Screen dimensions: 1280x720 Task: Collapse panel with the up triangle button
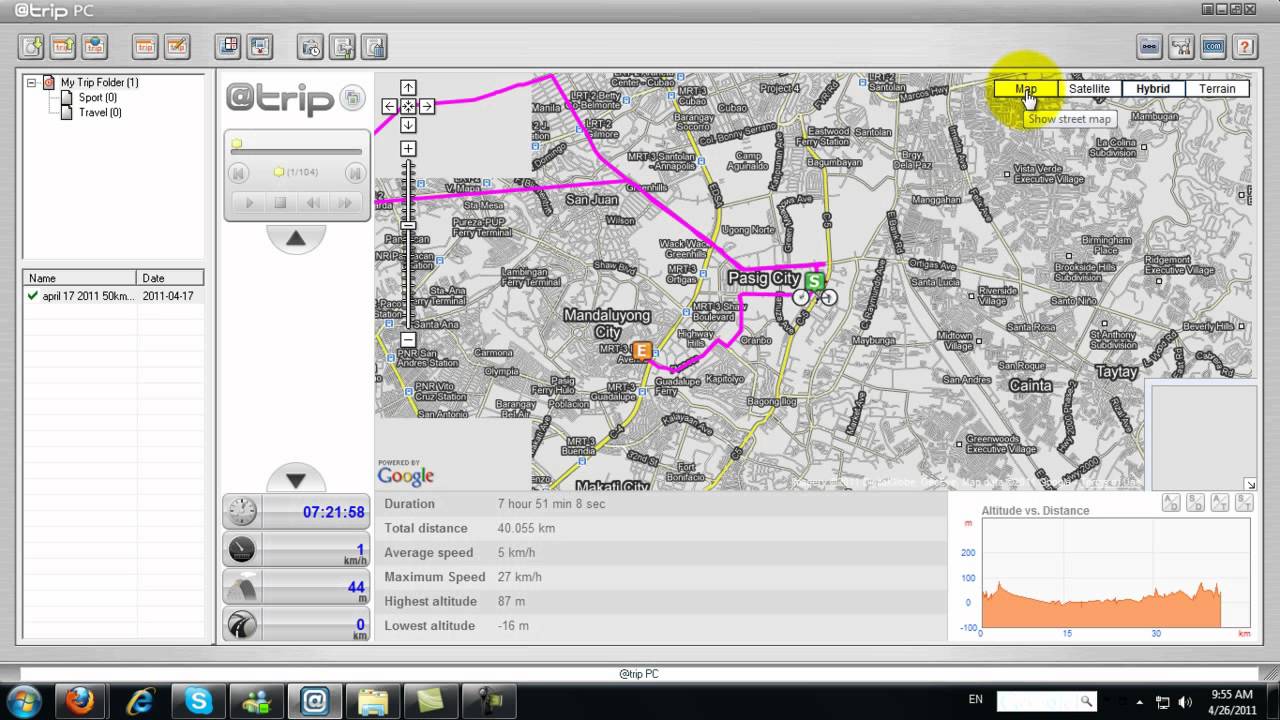(x=296, y=238)
